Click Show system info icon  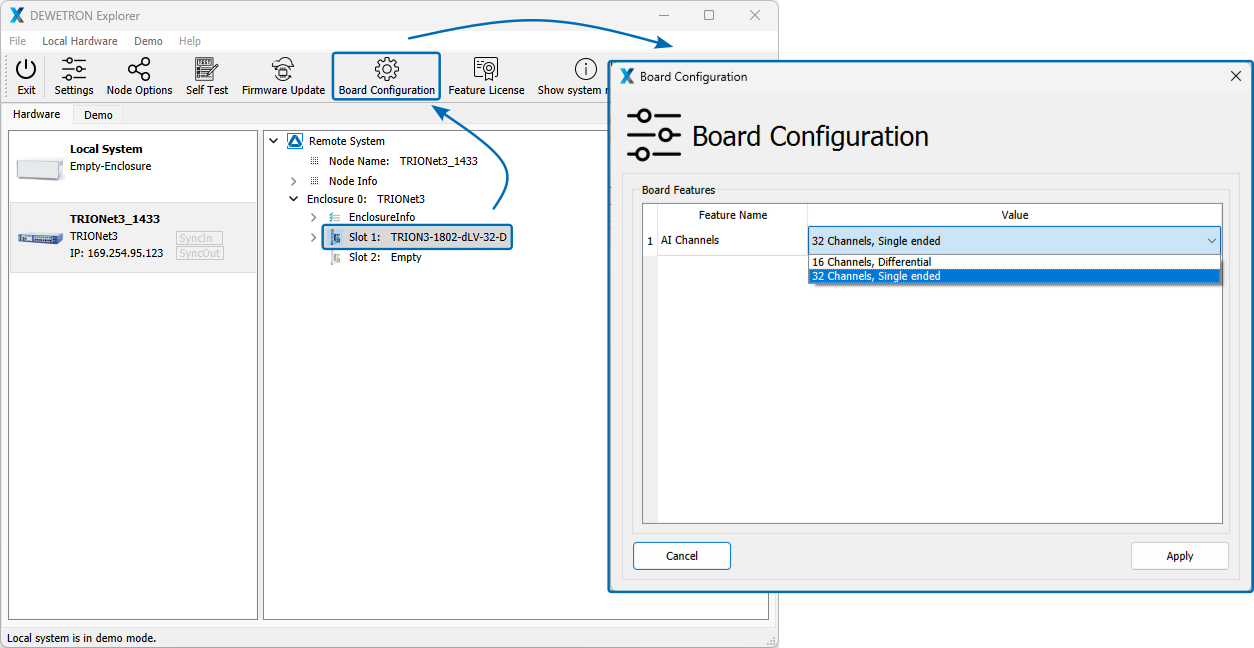pyautogui.click(x=586, y=69)
